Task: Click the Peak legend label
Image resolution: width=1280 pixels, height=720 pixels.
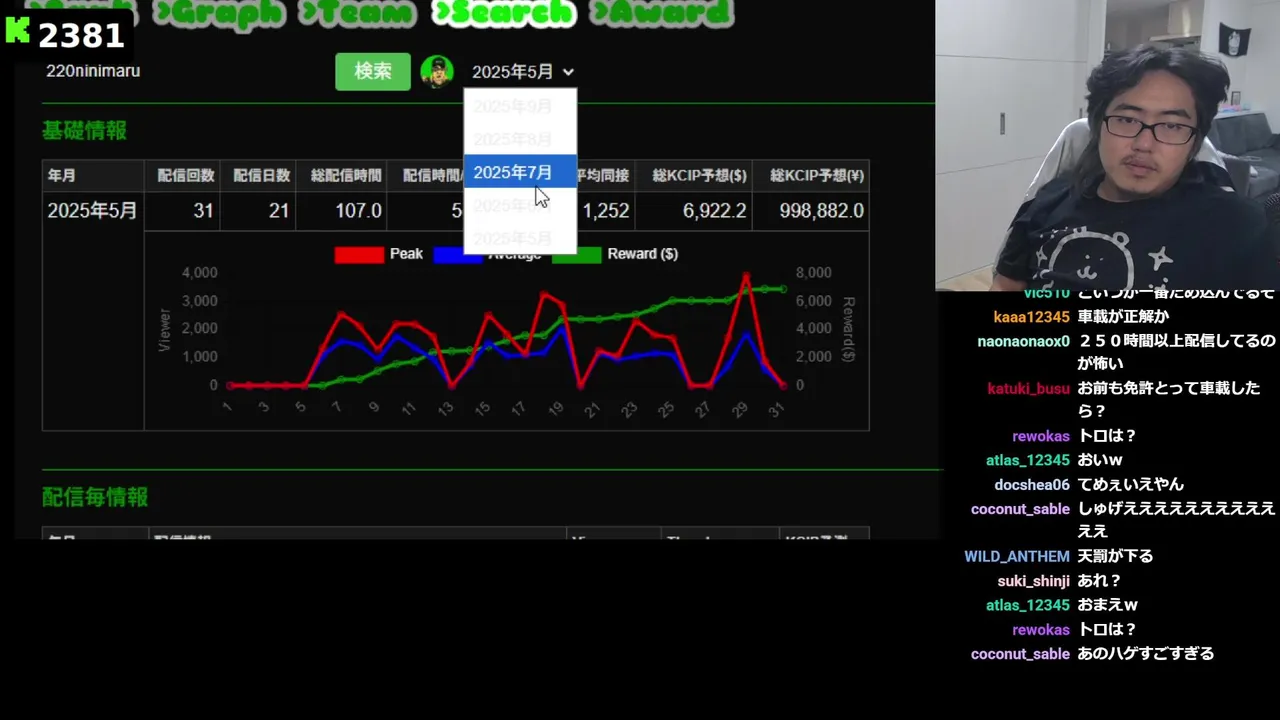Action: (406, 254)
